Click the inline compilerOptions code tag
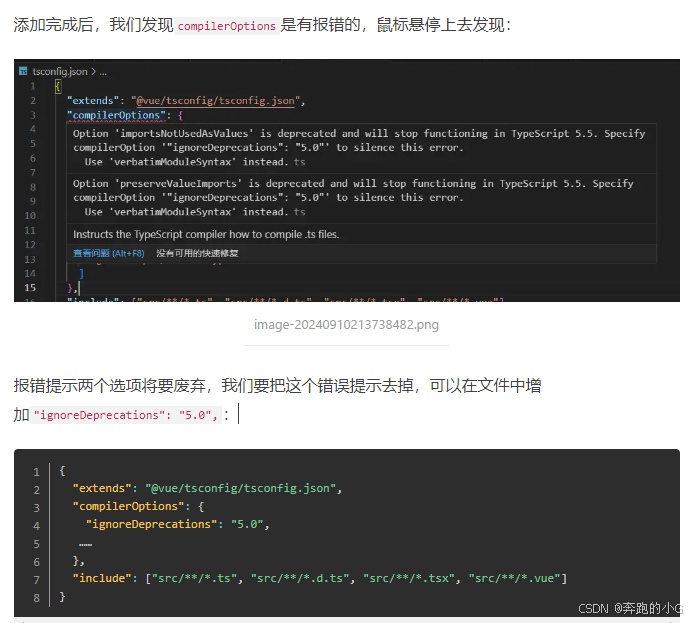The height and width of the screenshot is (623, 692). pyautogui.click(x=227, y=26)
